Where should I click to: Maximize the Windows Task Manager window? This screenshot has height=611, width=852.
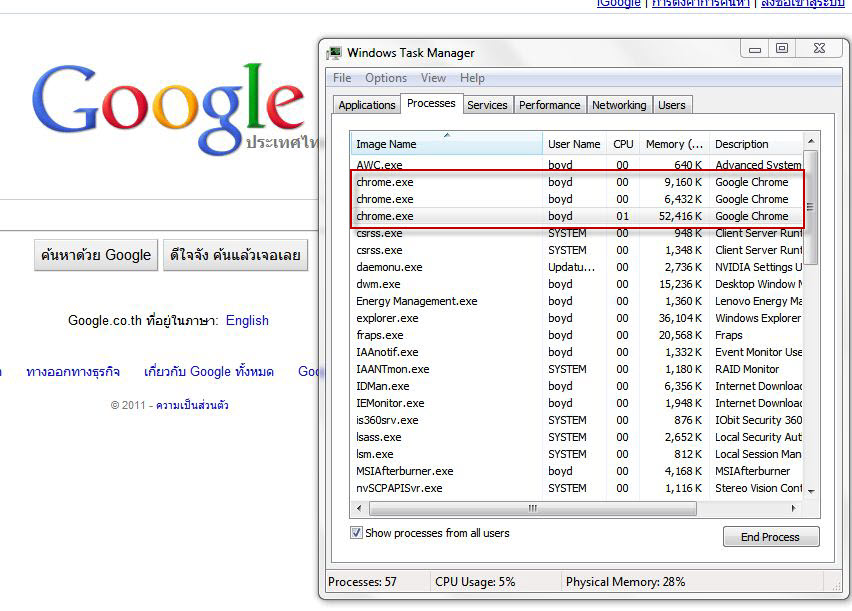click(x=782, y=48)
